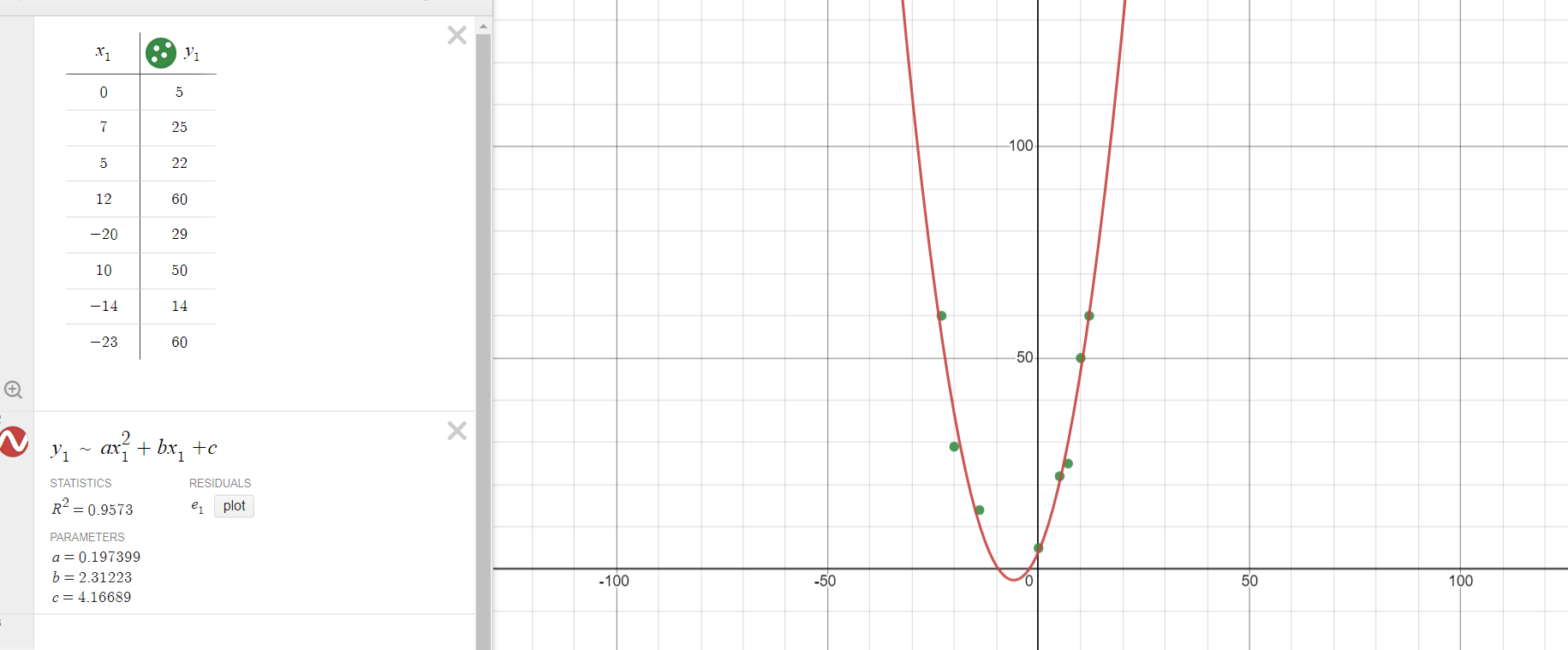The height and width of the screenshot is (650, 1568).
Task: Click the data point at (−14, 14) on graph
Action: 980,510
